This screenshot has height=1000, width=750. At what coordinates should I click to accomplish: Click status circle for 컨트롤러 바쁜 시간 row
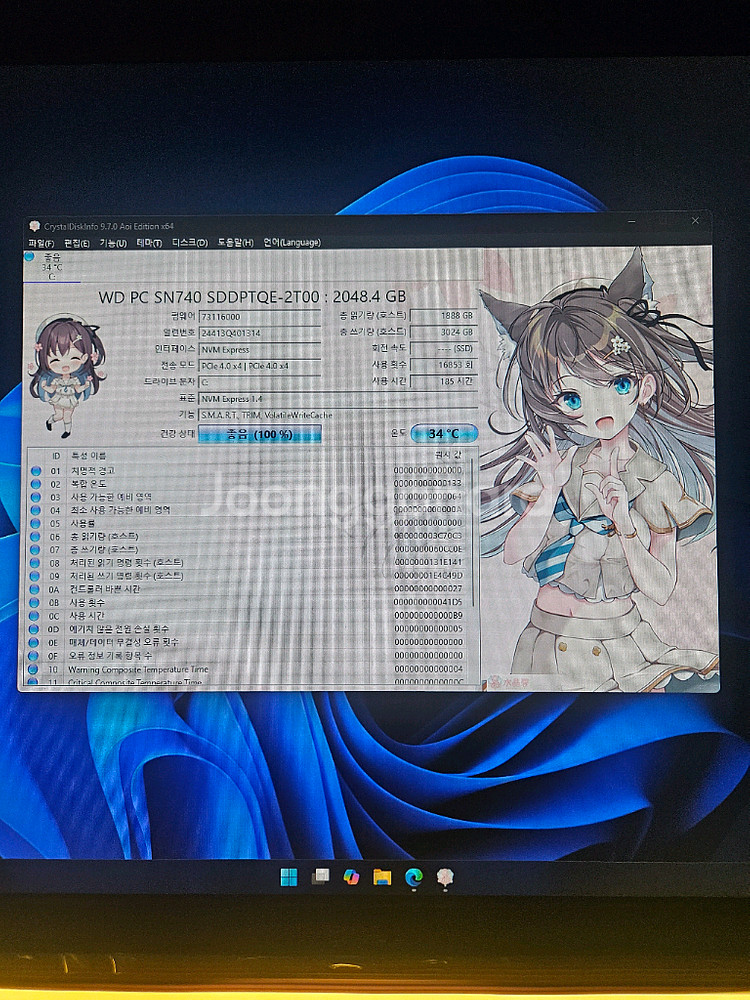(35, 589)
